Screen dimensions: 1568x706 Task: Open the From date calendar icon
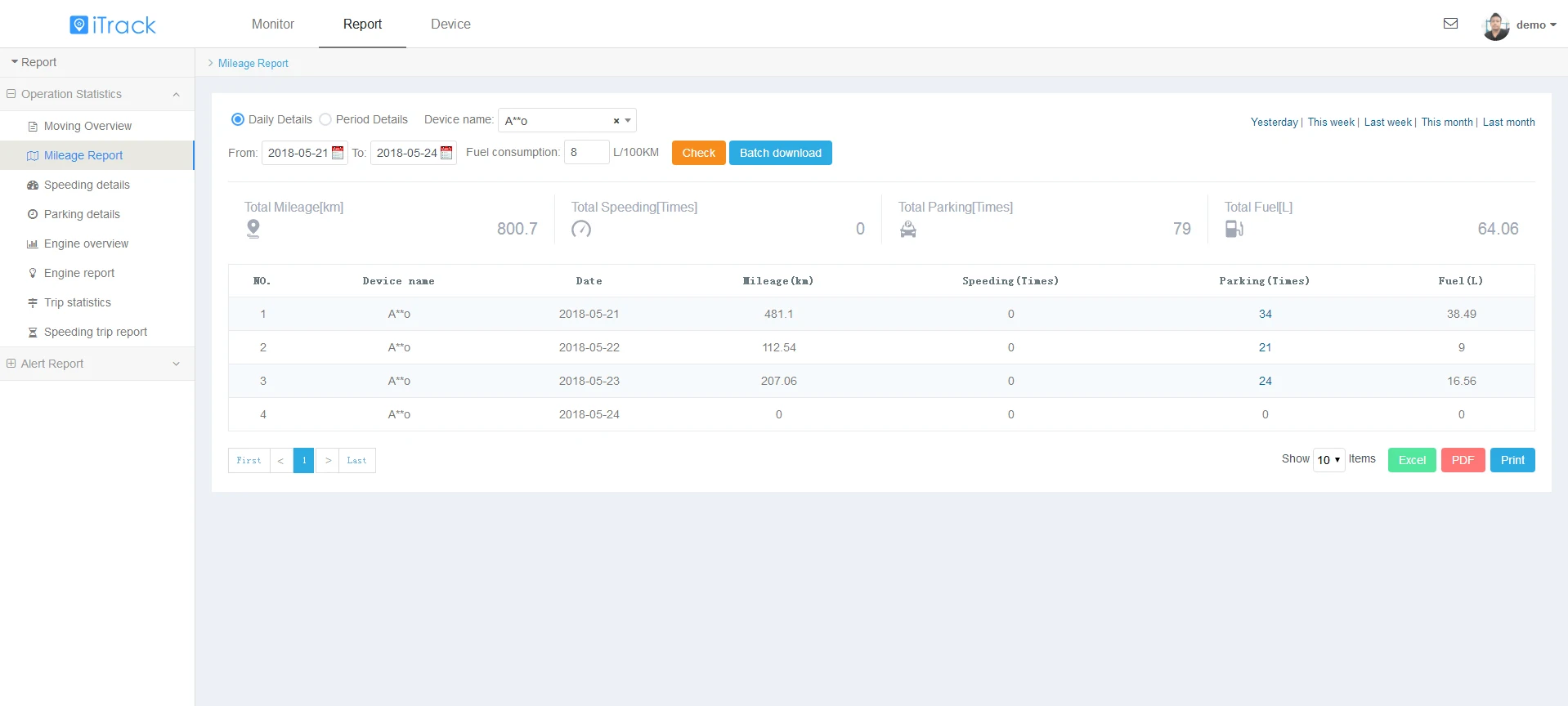[338, 153]
